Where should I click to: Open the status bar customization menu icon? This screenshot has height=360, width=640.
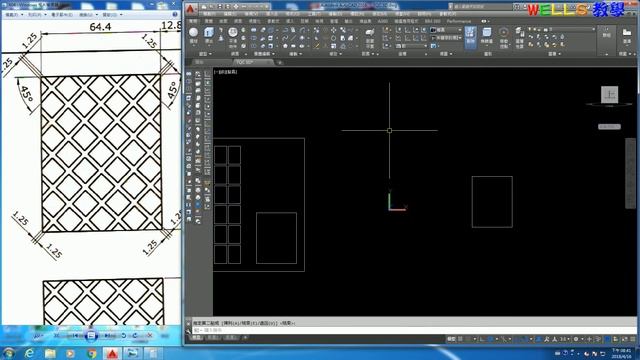click(x=633, y=339)
